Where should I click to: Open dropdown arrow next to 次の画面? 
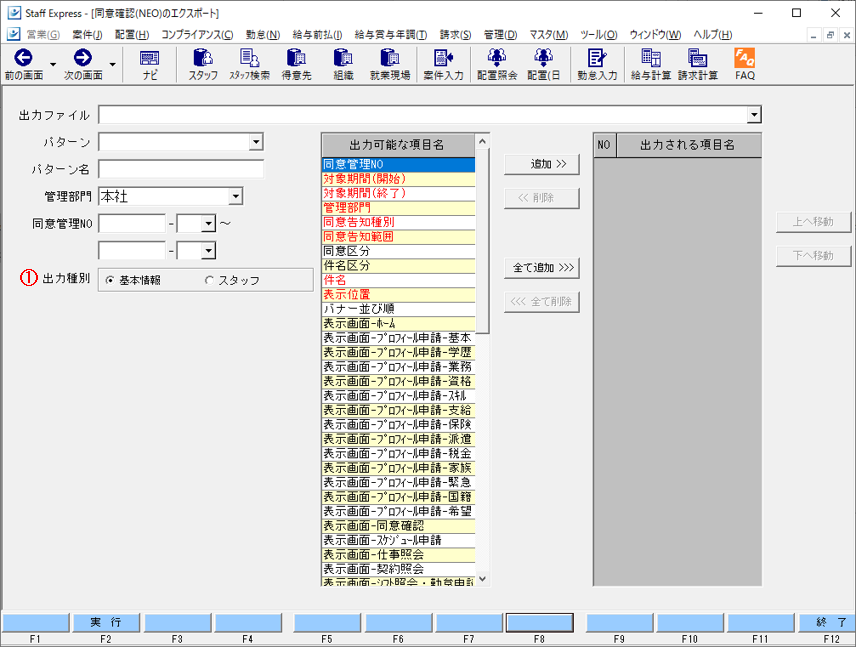click(112, 64)
